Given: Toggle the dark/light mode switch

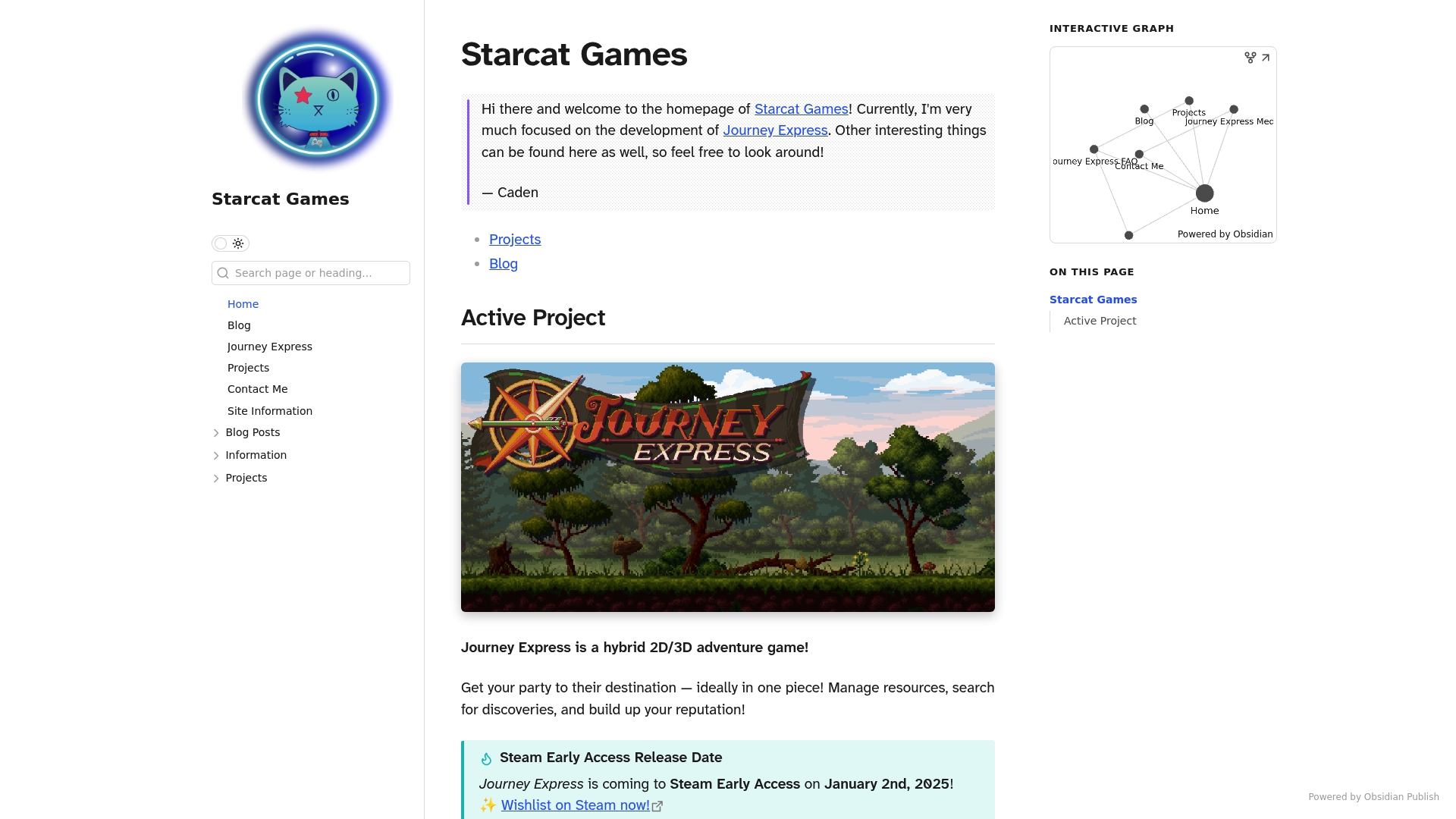Looking at the screenshot, I should click(231, 243).
